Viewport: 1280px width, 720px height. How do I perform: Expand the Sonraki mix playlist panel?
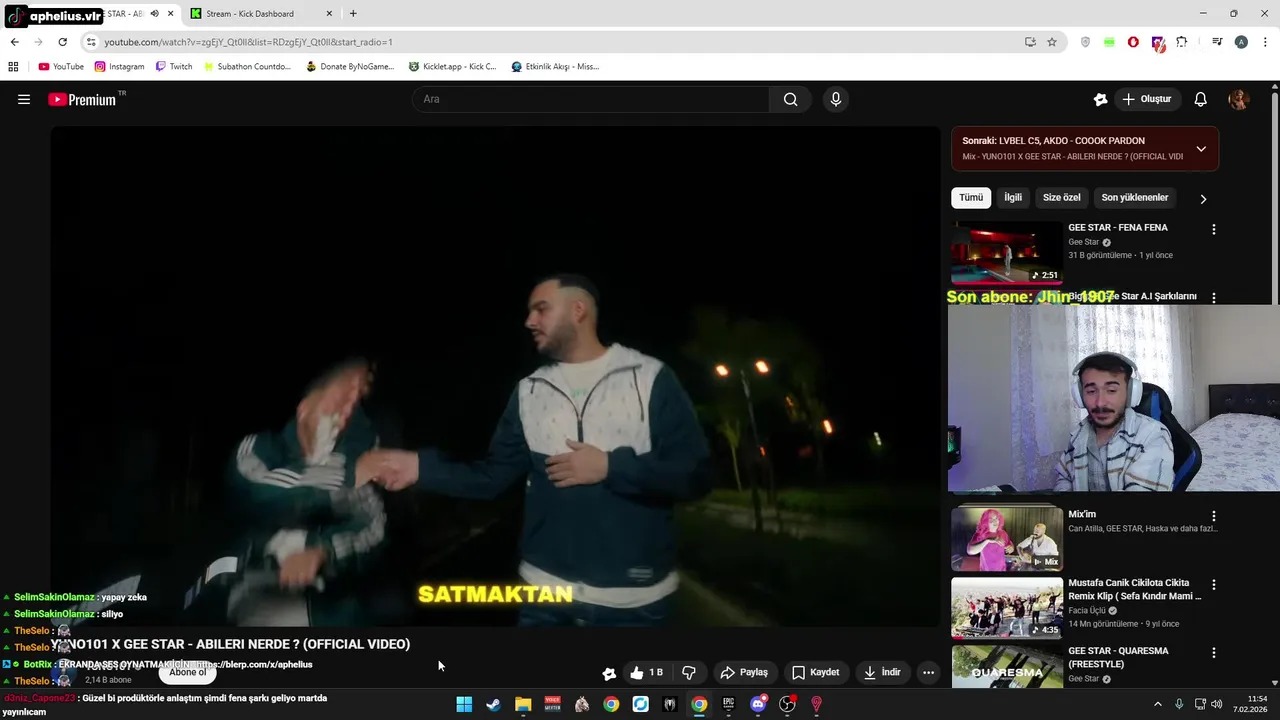tap(1201, 149)
